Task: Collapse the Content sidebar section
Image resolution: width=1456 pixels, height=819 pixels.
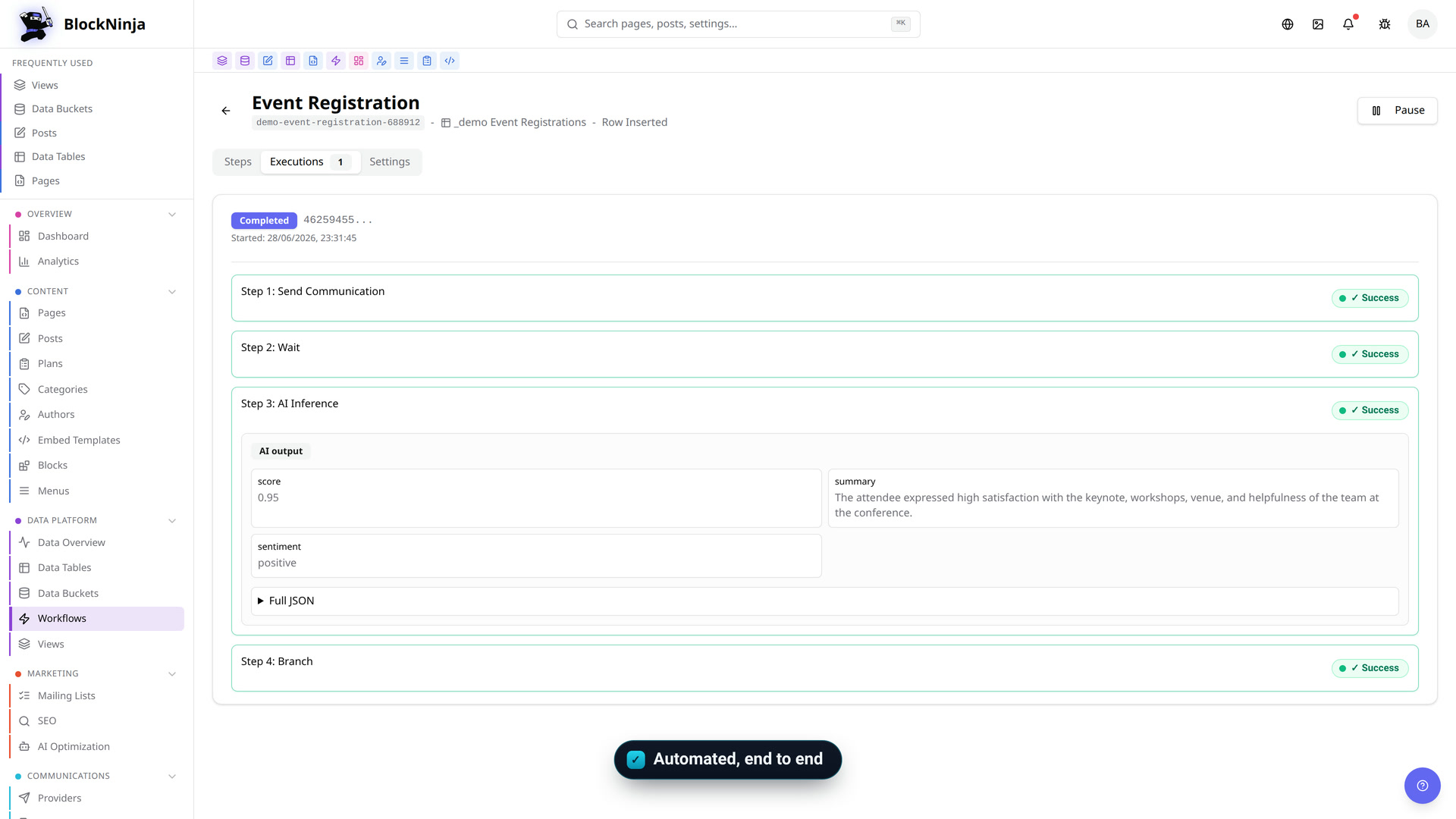Action: (x=172, y=292)
